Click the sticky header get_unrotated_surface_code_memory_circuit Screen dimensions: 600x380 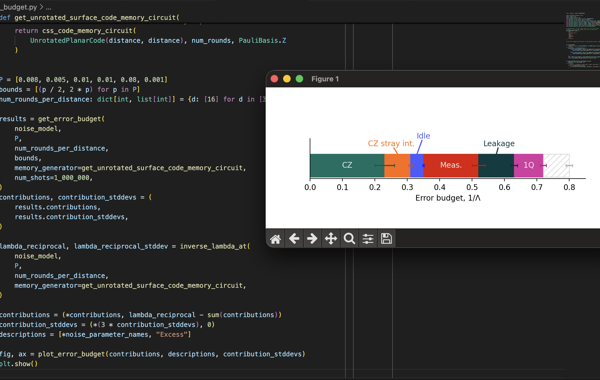(97, 18)
